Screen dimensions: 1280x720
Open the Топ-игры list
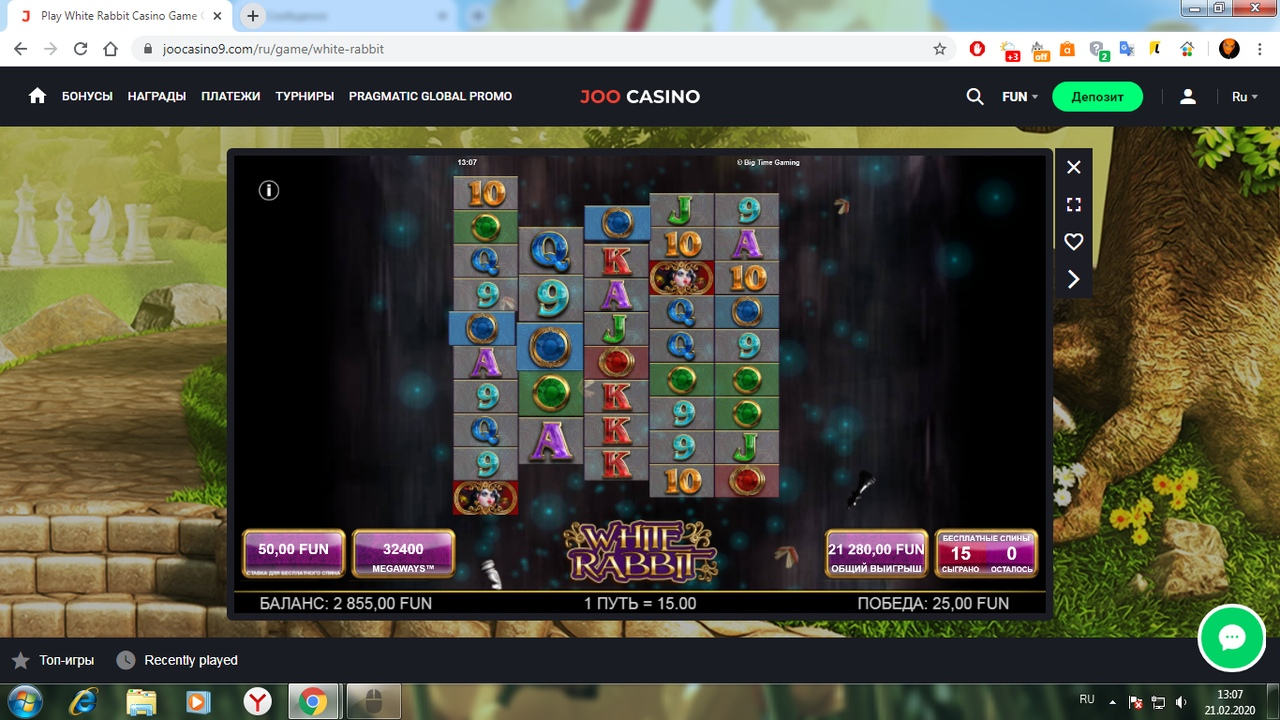tap(53, 660)
